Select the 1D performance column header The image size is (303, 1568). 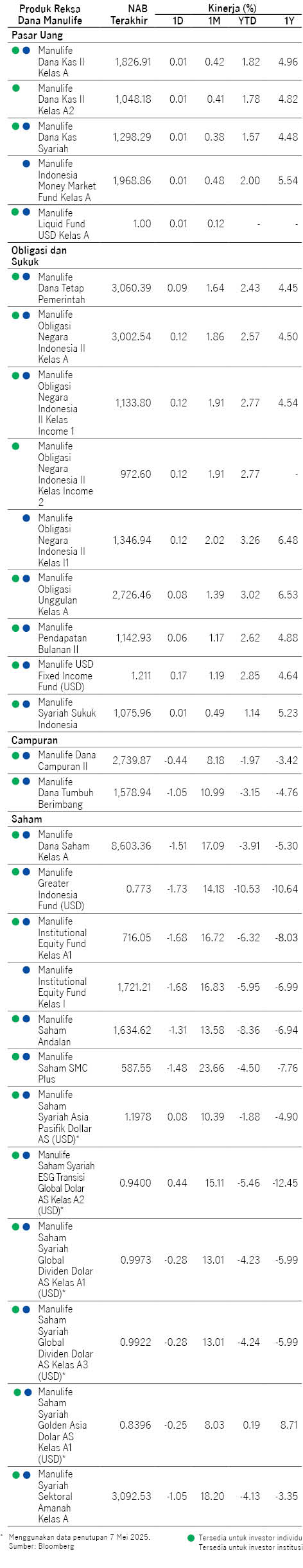tap(178, 21)
